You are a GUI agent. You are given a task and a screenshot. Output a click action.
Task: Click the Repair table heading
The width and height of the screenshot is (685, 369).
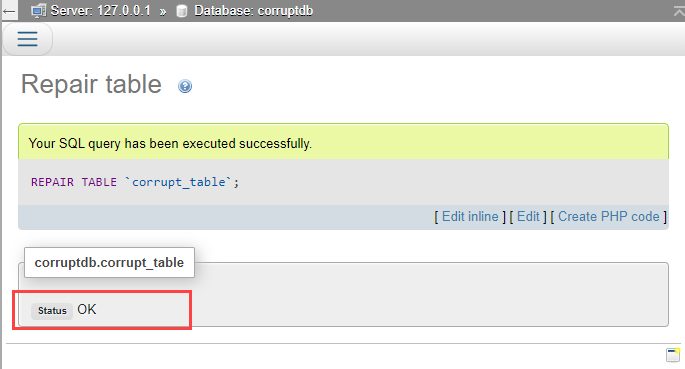pyautogui.click(x=91, y=84)
